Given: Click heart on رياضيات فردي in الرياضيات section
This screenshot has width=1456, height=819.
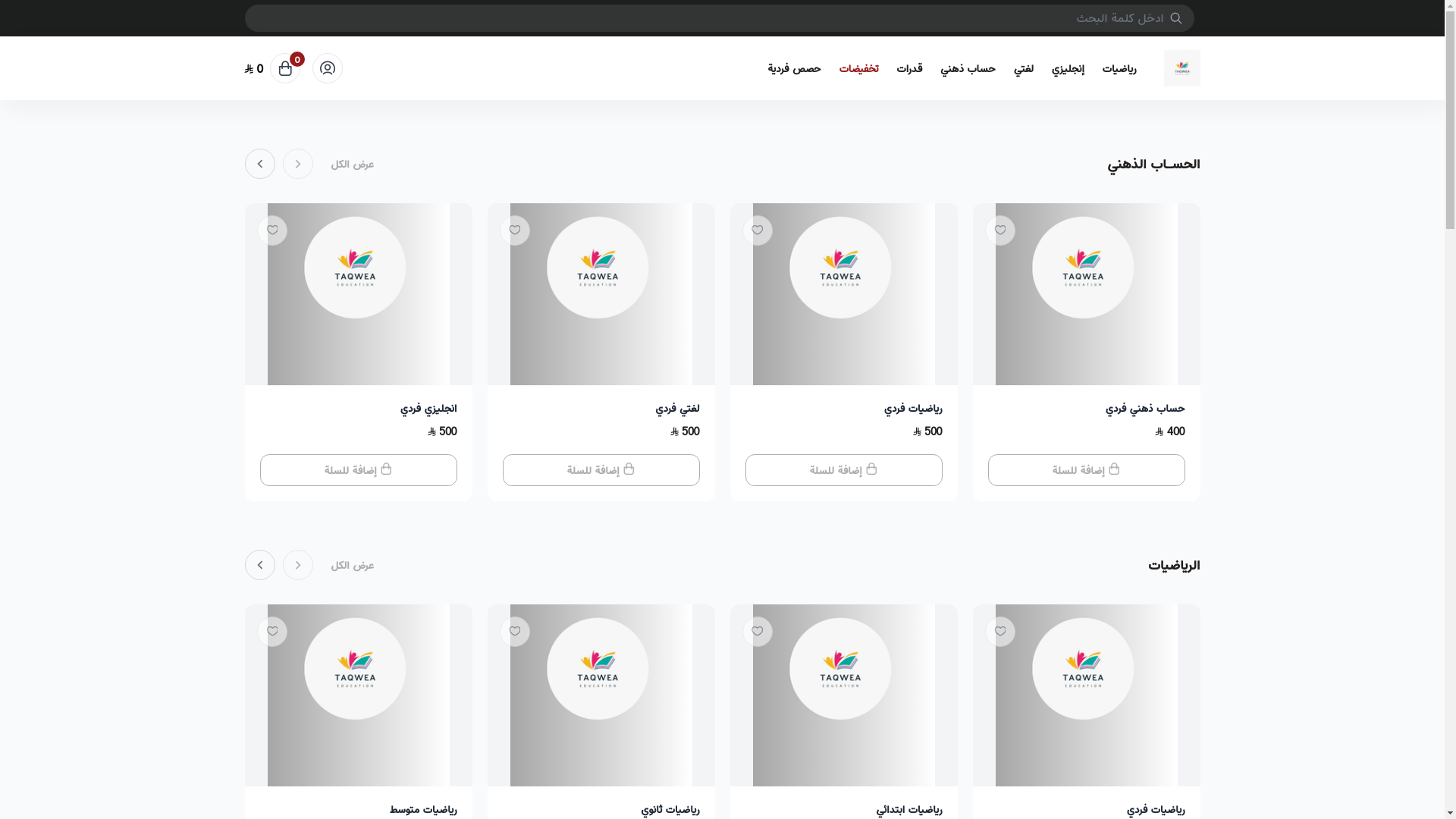Looking at the screenshot, I should click(1000, 632).
